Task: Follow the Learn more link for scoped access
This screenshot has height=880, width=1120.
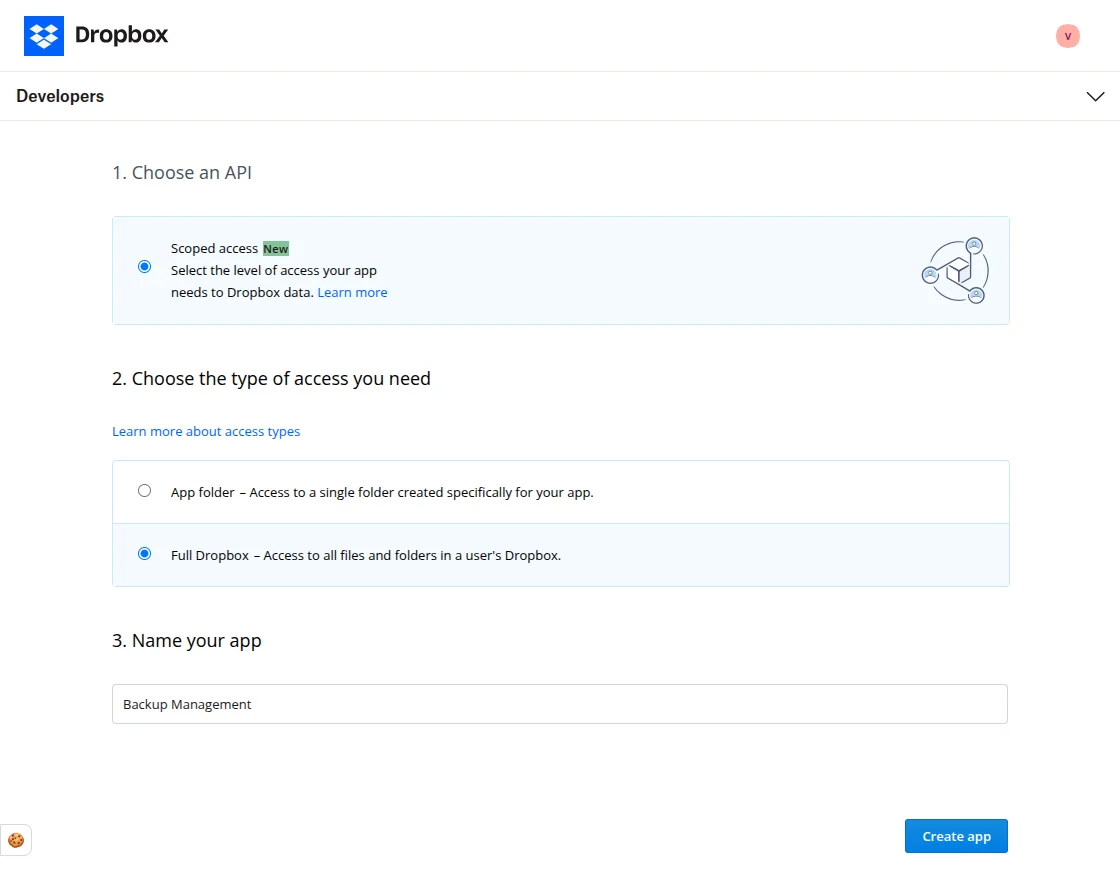Action: click(352, 292)
